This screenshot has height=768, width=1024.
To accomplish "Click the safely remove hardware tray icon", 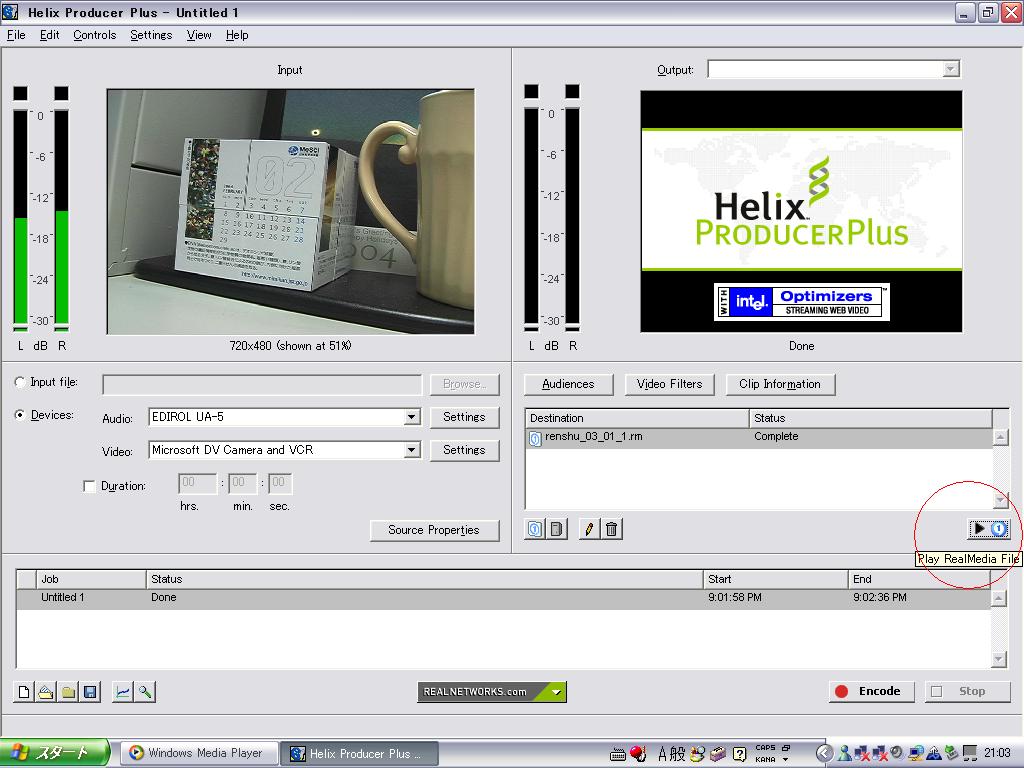I will click(952, 754).
